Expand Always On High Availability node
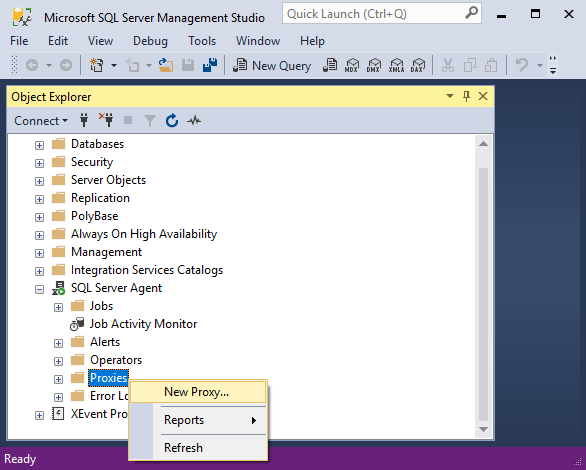 pos(39,235)
